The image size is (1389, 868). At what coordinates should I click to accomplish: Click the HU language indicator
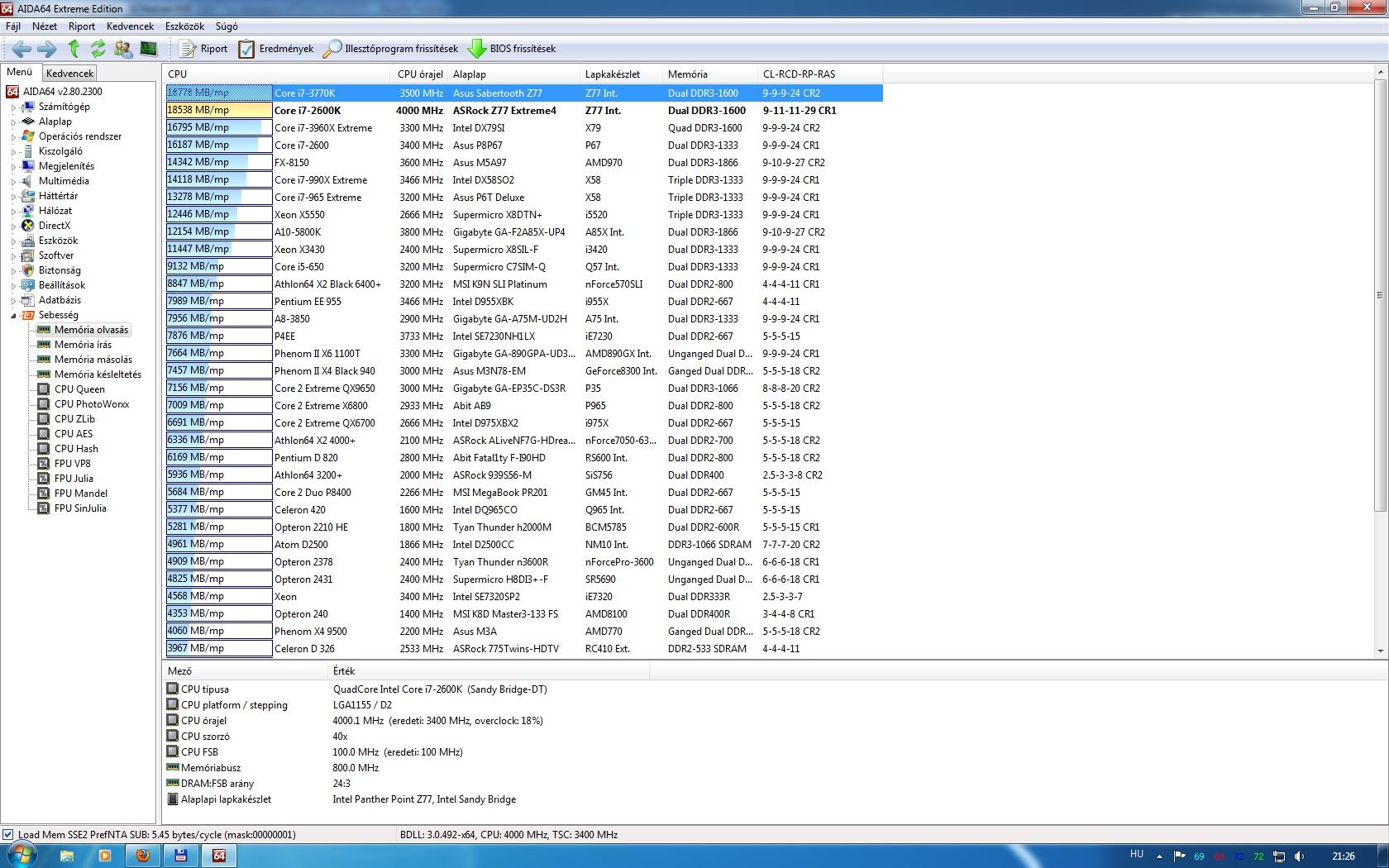click(1137, 855)
